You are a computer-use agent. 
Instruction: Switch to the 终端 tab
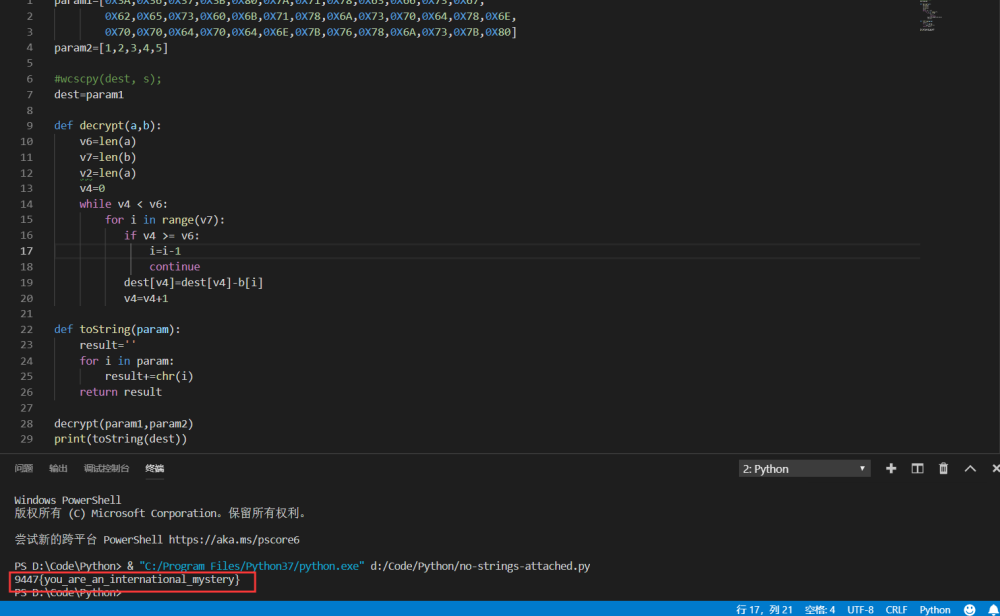[x=154, y=468]
